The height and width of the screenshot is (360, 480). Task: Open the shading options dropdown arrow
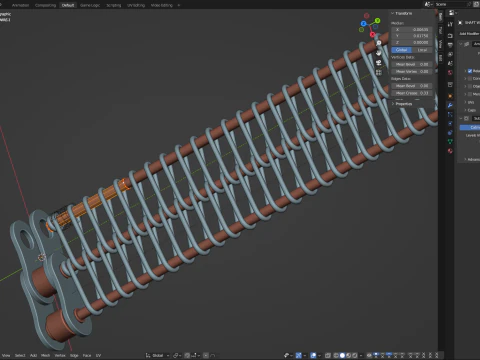tap(361, 355)
